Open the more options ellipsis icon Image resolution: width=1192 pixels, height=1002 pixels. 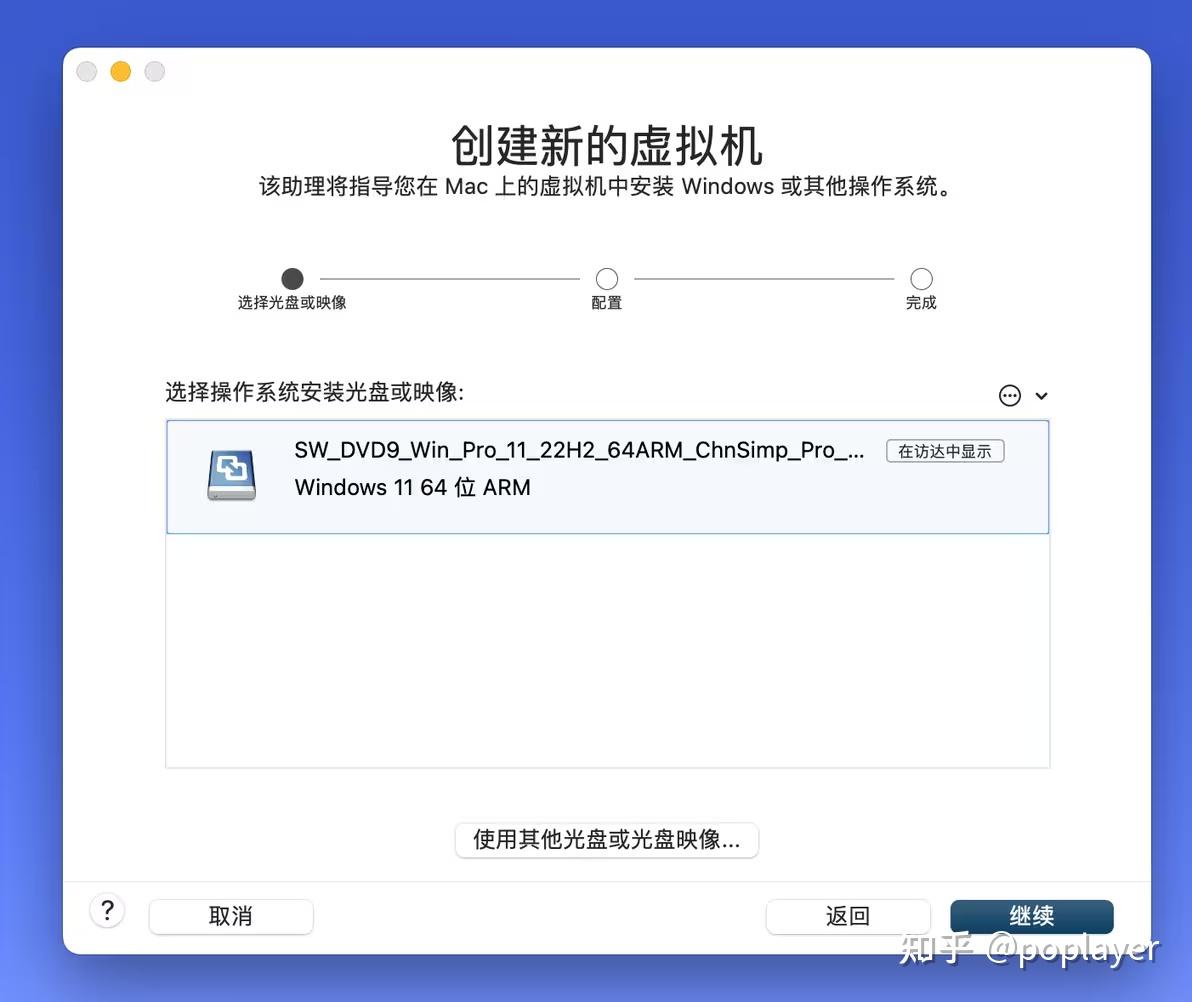[1010, 395]
